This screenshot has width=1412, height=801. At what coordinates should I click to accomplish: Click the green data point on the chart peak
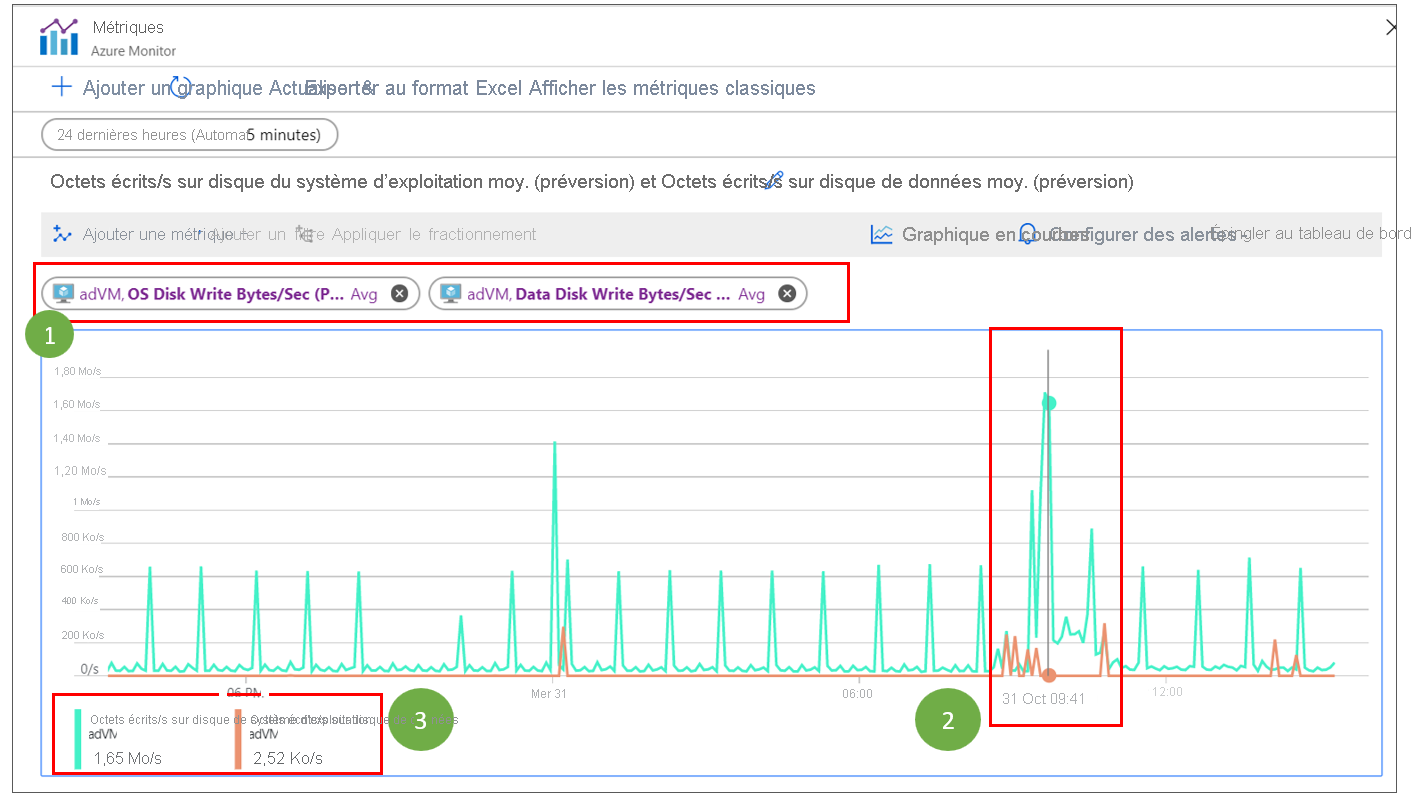click(x=1049, y=403)
